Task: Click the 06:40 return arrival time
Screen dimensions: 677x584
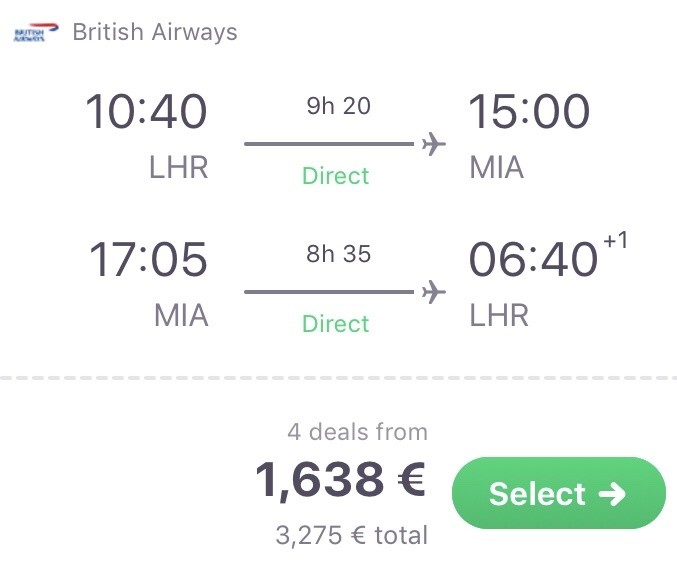Action: pyautogui.click(x=533, y=260)
